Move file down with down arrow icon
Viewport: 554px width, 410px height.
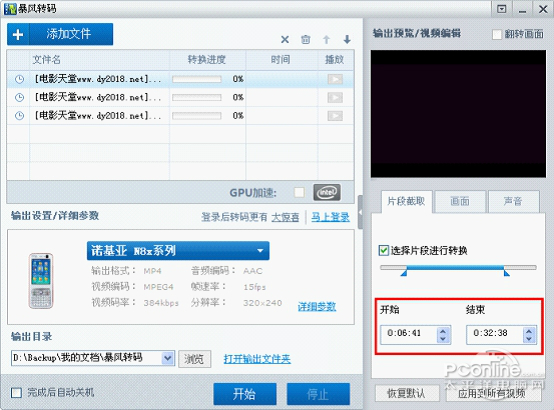click(x=347, y=40)
